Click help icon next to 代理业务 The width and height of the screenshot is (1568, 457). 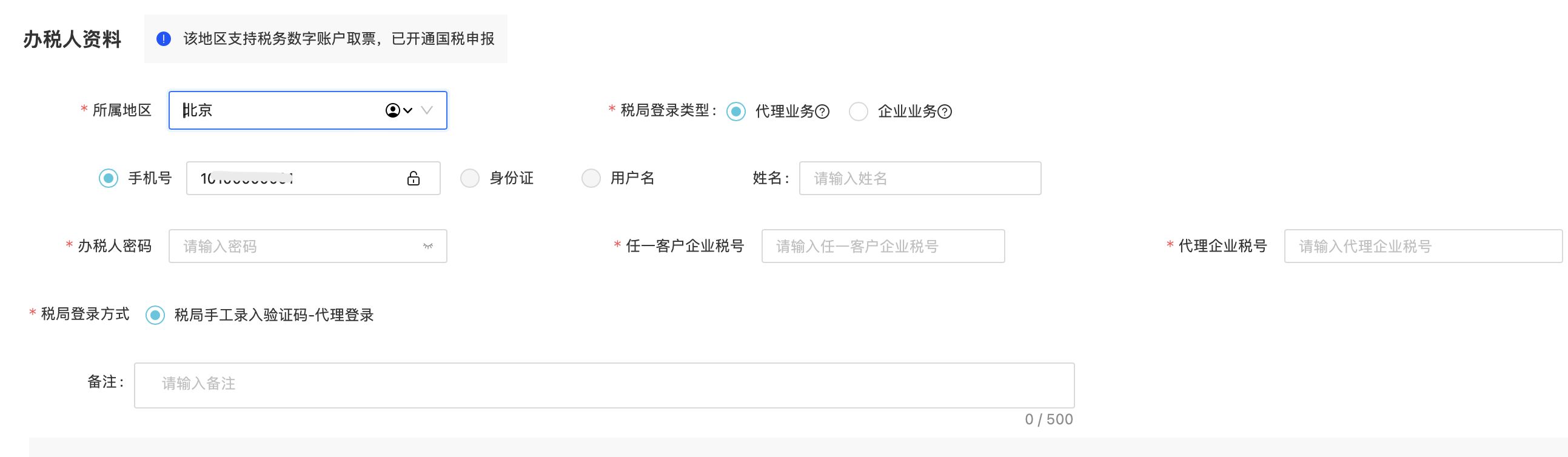(822, 112)
